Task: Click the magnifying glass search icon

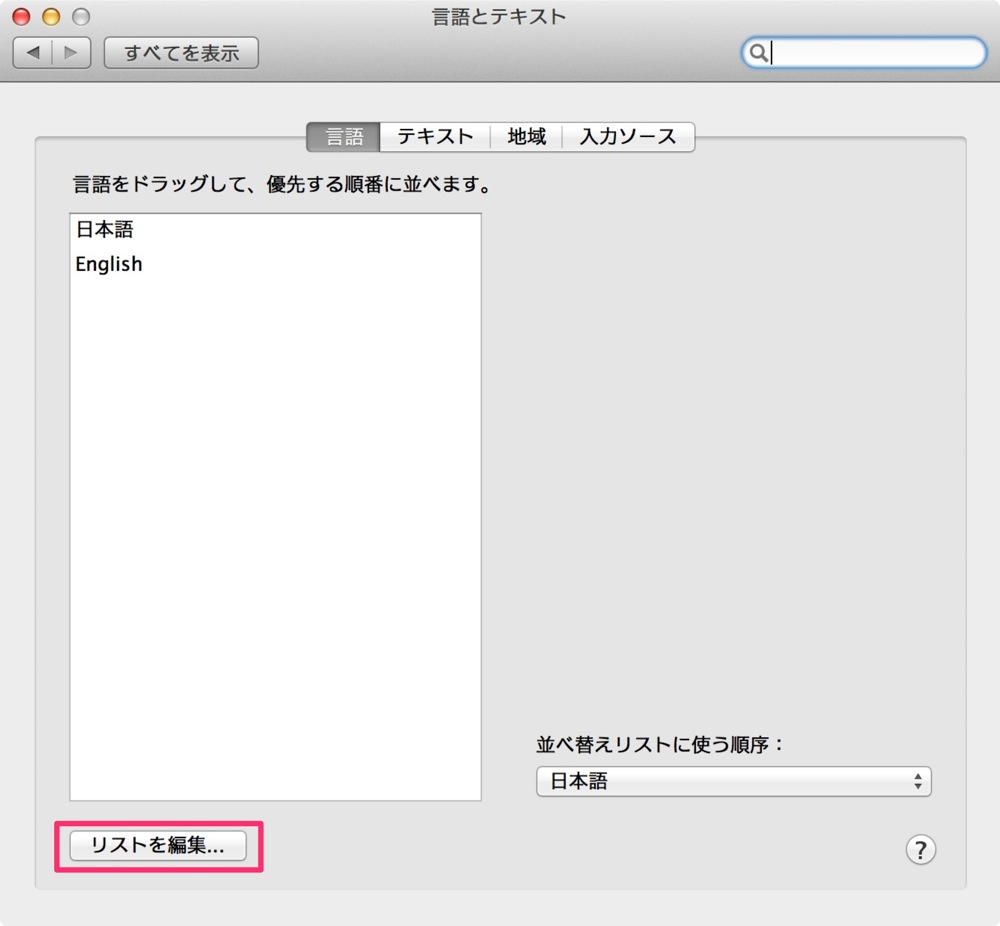Action: (x=758, y=52)
